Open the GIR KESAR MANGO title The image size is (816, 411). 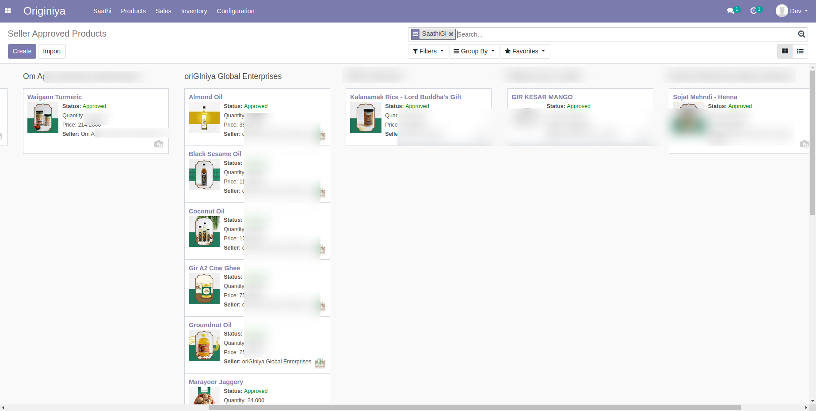coord(542,97)
